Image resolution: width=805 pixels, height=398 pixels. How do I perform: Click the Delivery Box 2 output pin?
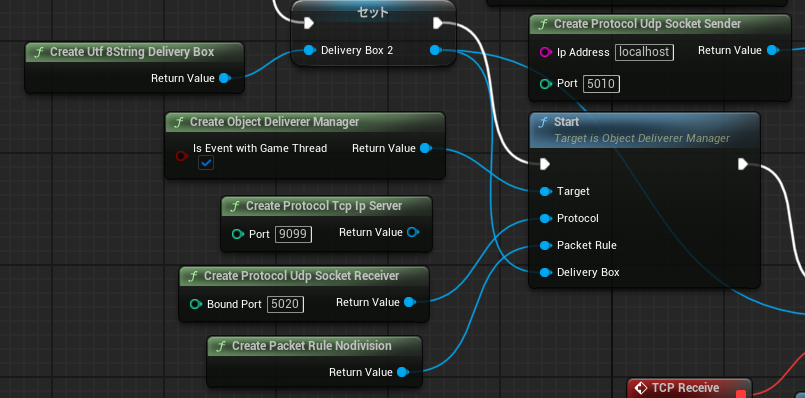[x=435, y=50]
